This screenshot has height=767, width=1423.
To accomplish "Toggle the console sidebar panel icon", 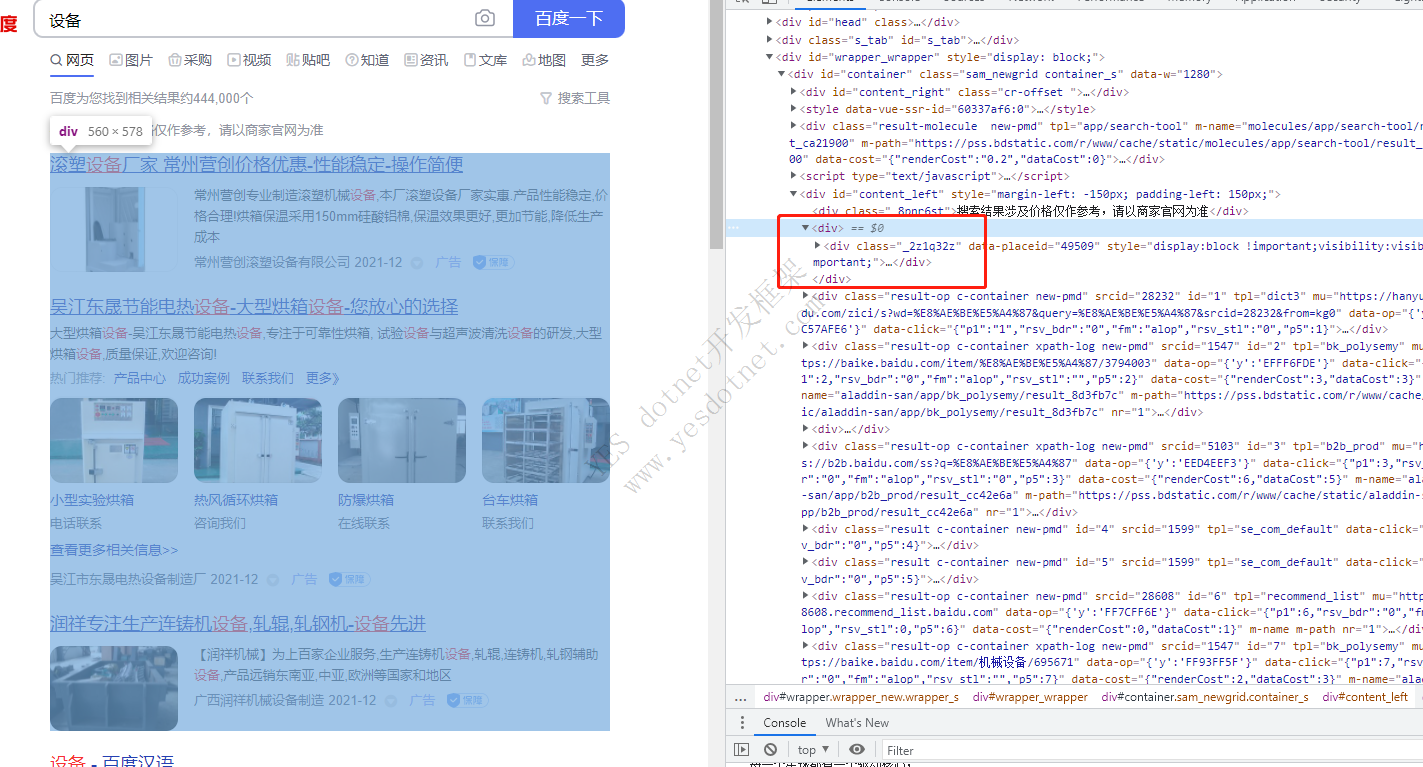I will click(x=741, y=749).
